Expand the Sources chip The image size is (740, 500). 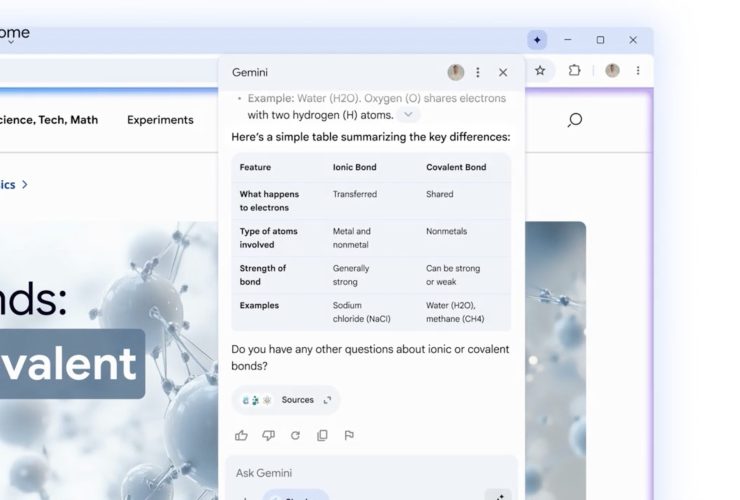click(286, 400)
